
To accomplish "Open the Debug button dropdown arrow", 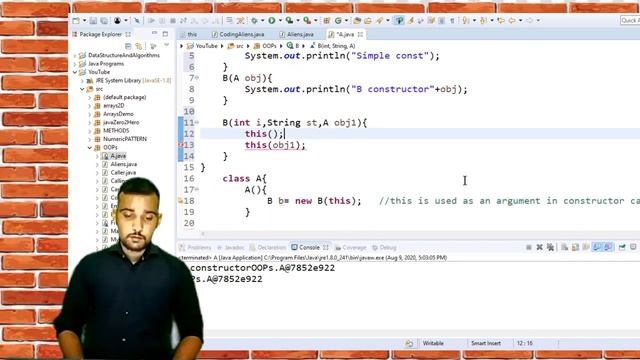I will point(262,20).
